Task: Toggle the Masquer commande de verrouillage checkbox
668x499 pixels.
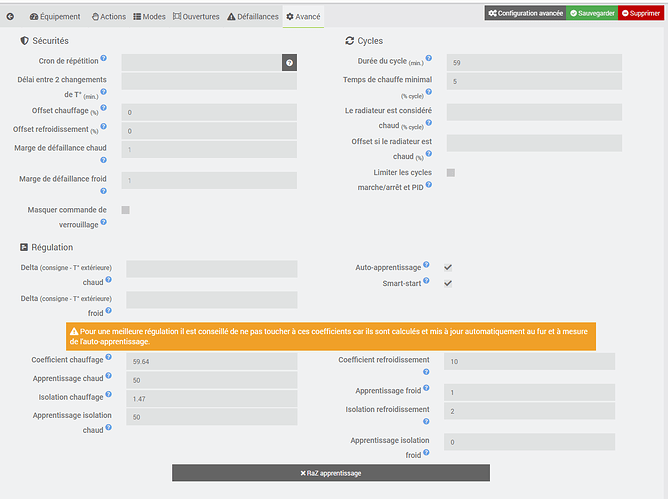Action: (125, 210)
